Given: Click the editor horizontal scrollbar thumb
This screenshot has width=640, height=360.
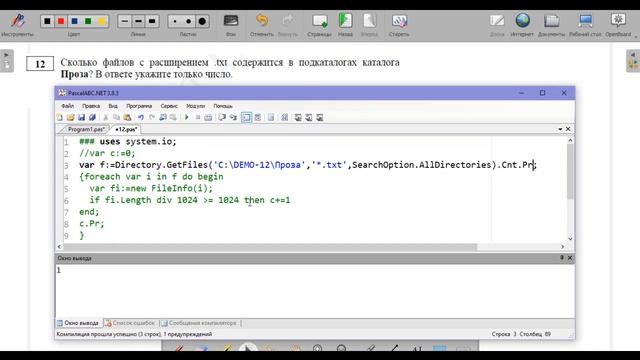Looking at the screenshot, I should [x=270, y=247].
